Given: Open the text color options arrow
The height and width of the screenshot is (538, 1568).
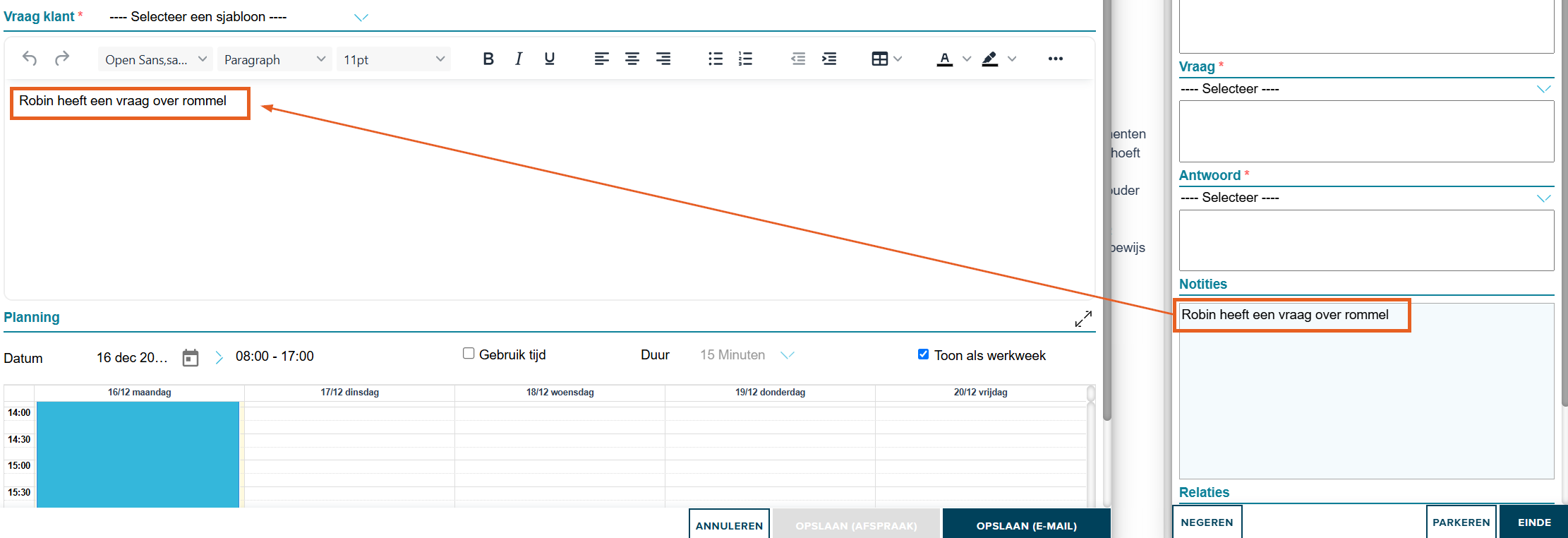Looking at the screenshot, I should coord(967,59).
